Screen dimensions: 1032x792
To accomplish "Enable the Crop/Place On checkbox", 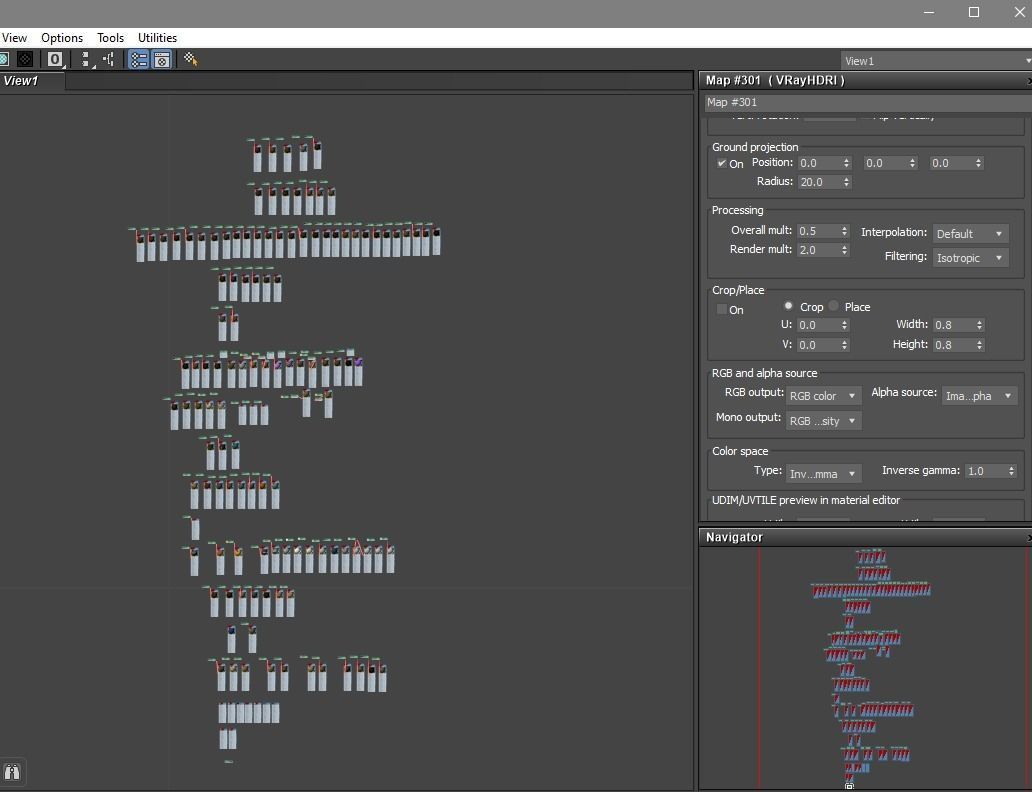I will [722, 309].
